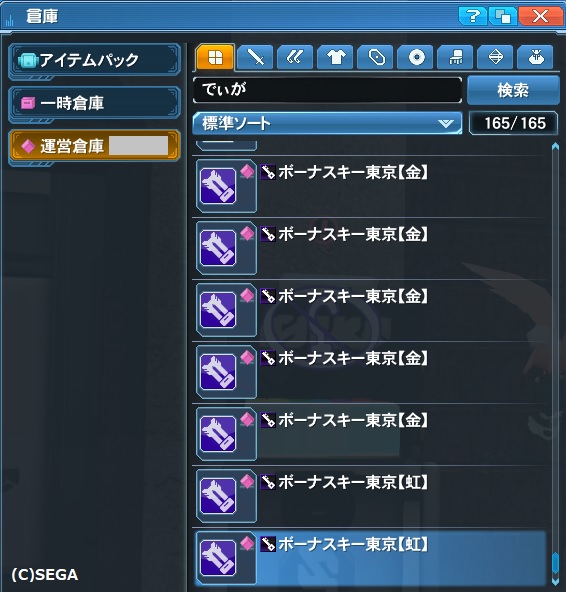Open the units filter with double-chevron icon

[295, 57]
